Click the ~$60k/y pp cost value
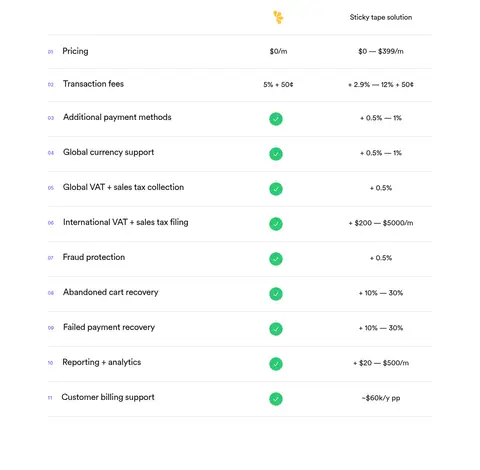 381,398
